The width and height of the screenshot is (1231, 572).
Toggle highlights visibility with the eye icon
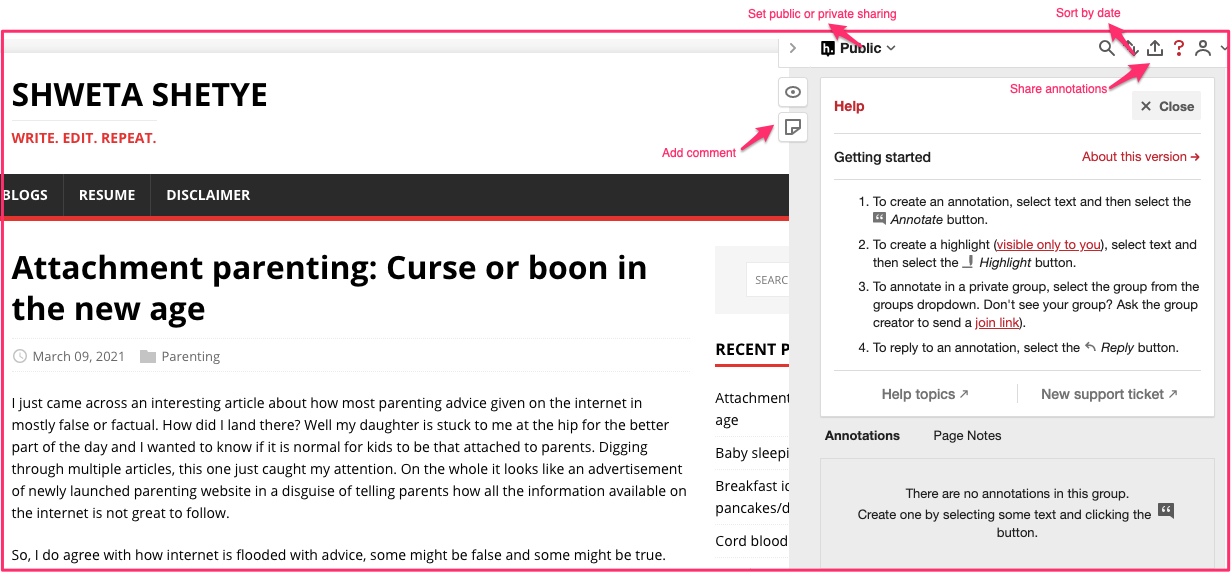[793, 92]
